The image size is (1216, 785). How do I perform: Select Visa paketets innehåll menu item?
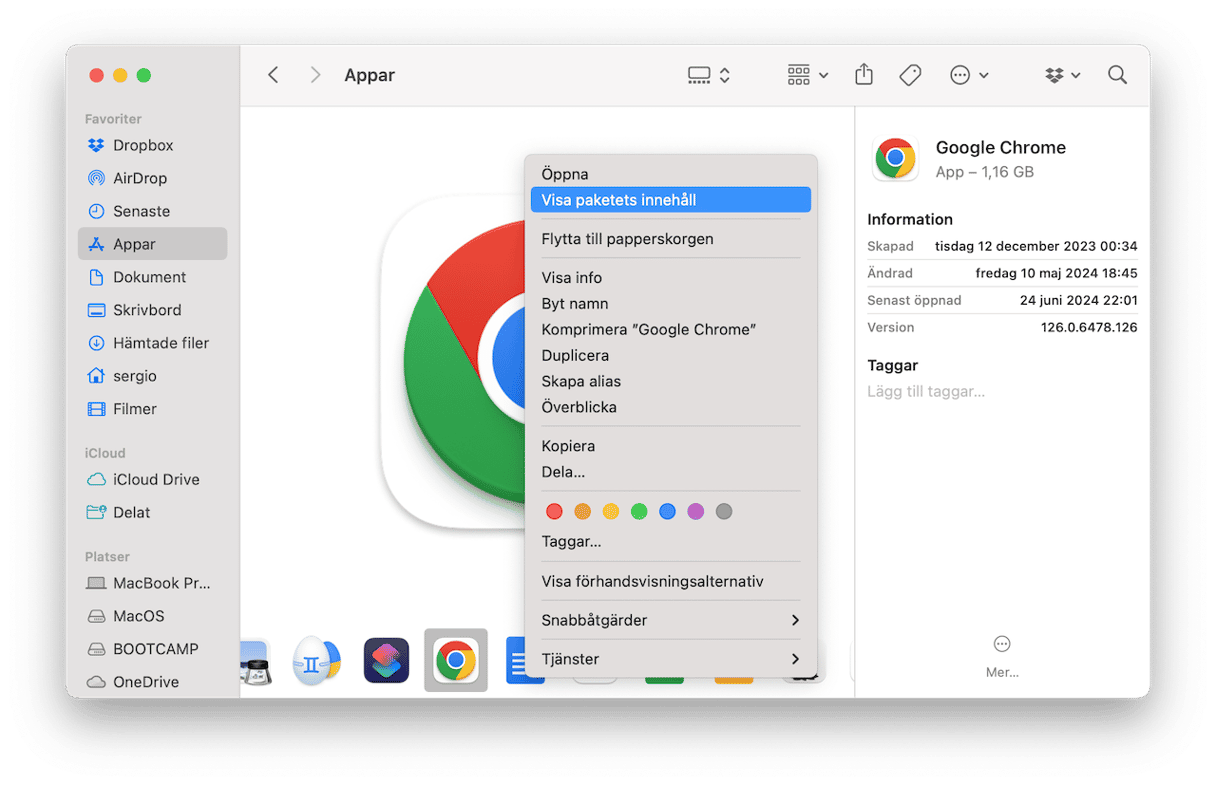tap(671, 200)
